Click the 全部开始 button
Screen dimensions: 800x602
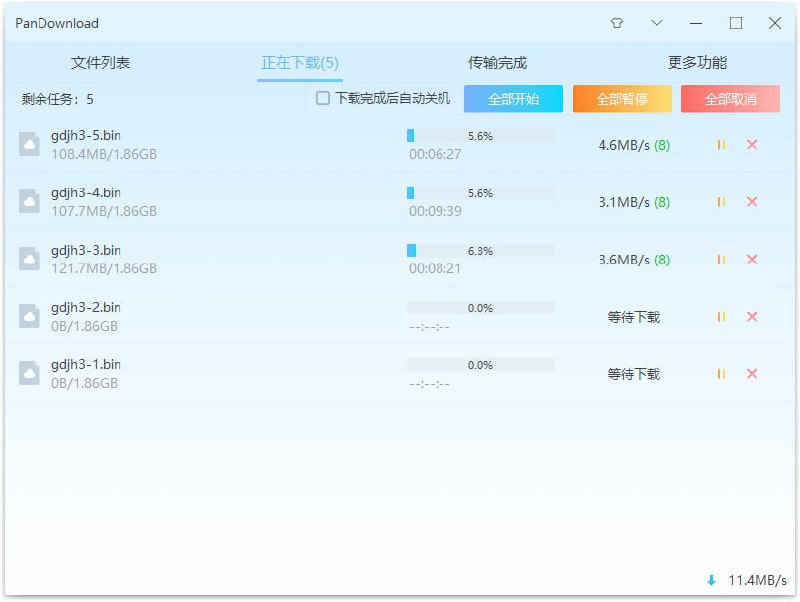tap(513, 98)
